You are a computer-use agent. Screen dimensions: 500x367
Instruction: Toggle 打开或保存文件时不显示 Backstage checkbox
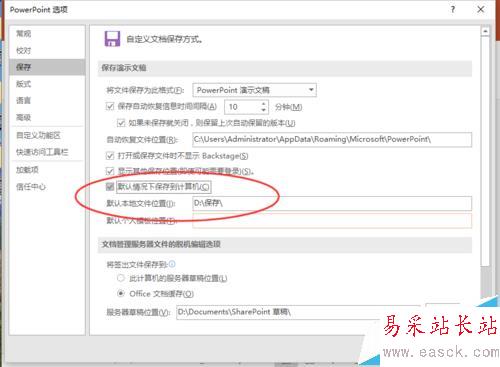[110, 155]
